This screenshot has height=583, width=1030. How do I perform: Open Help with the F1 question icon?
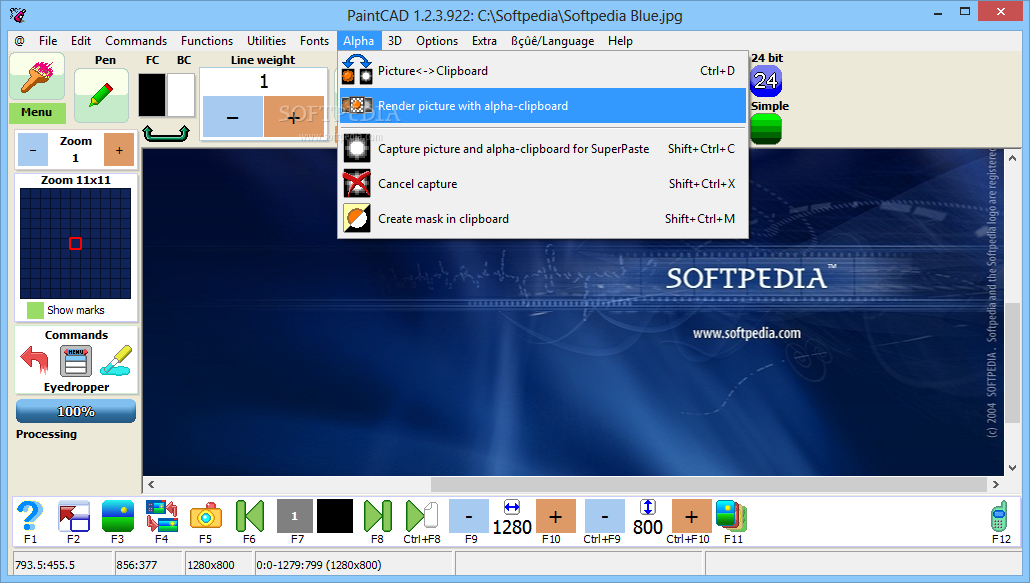tap(30, 516)
